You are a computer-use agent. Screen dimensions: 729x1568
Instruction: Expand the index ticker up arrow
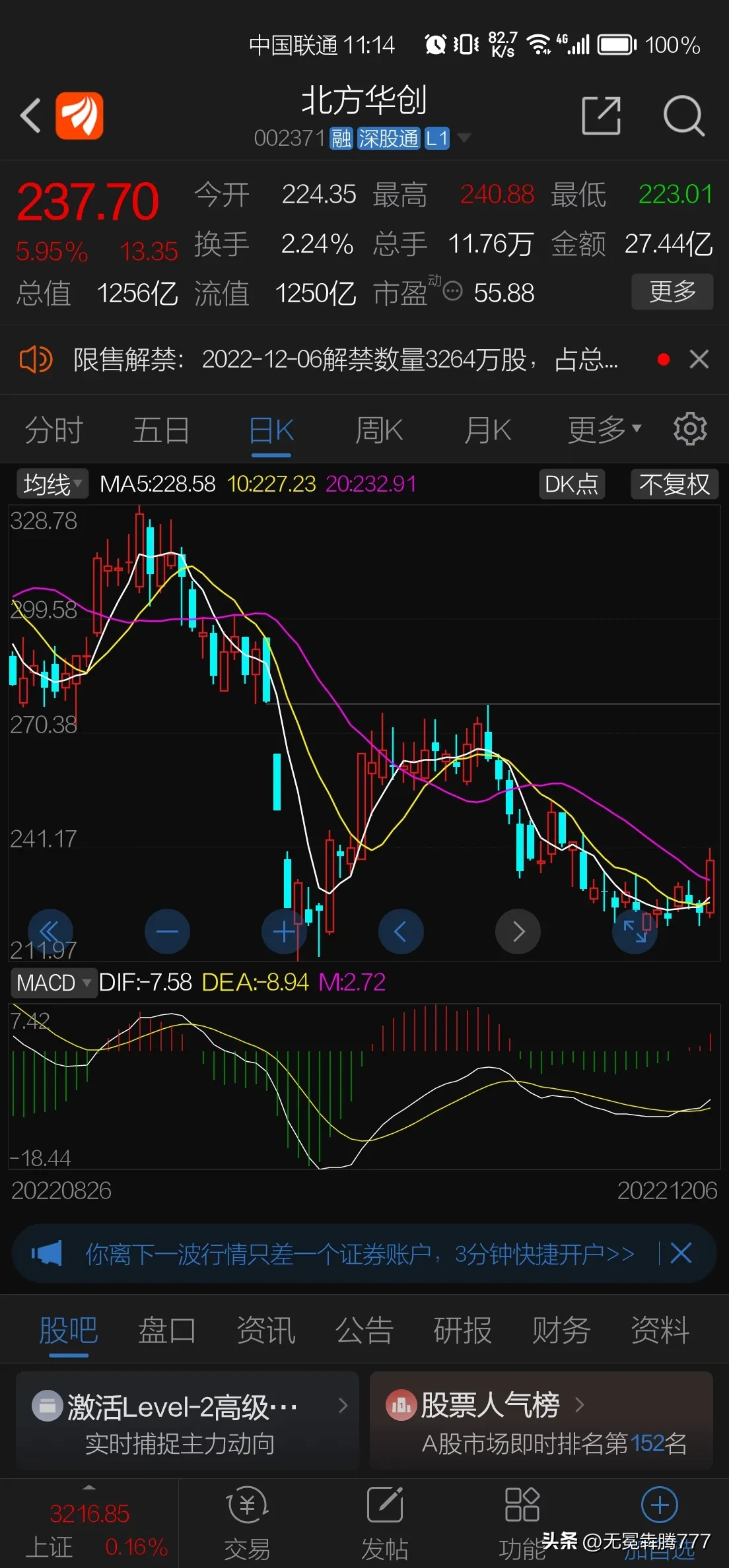point(89,1487)
